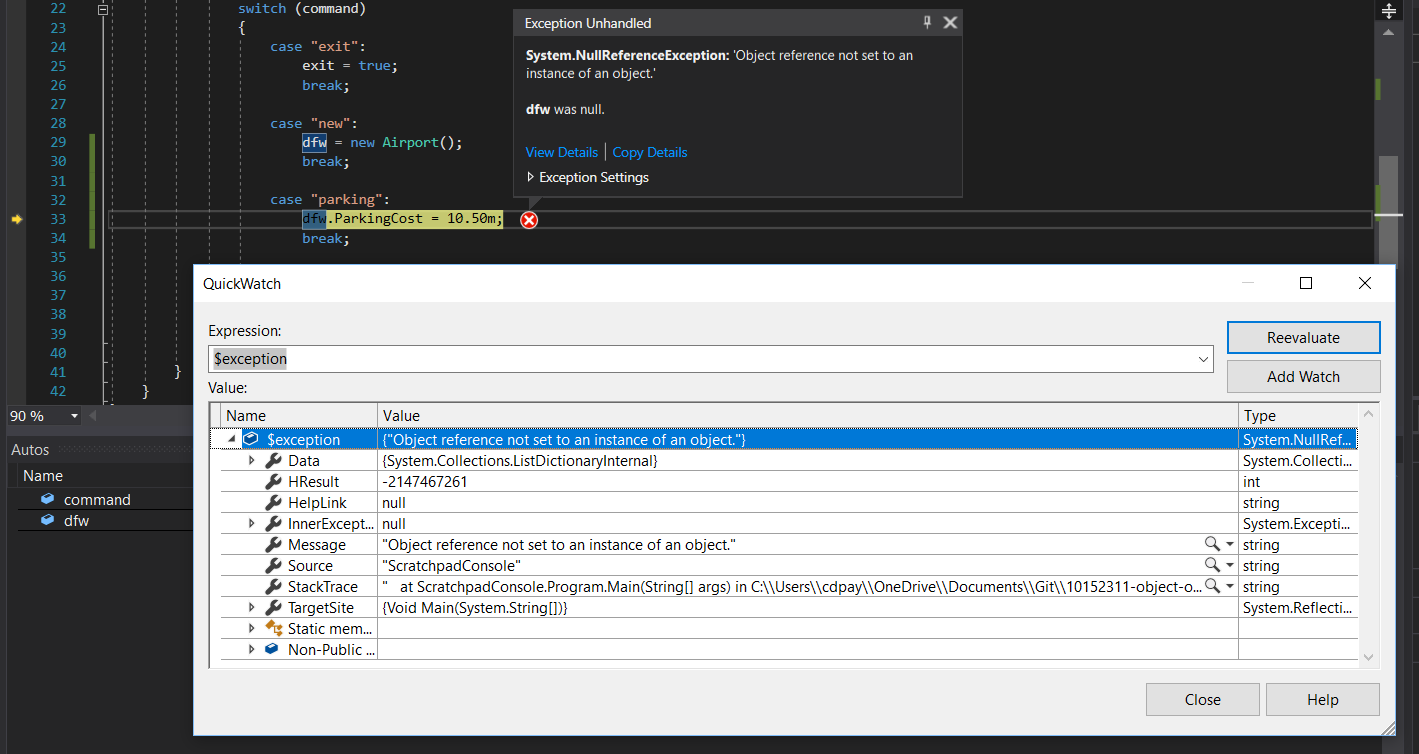This screenshot has width=1419, height=754.
Task: Expand the Static members node
Action: [252, 628]
